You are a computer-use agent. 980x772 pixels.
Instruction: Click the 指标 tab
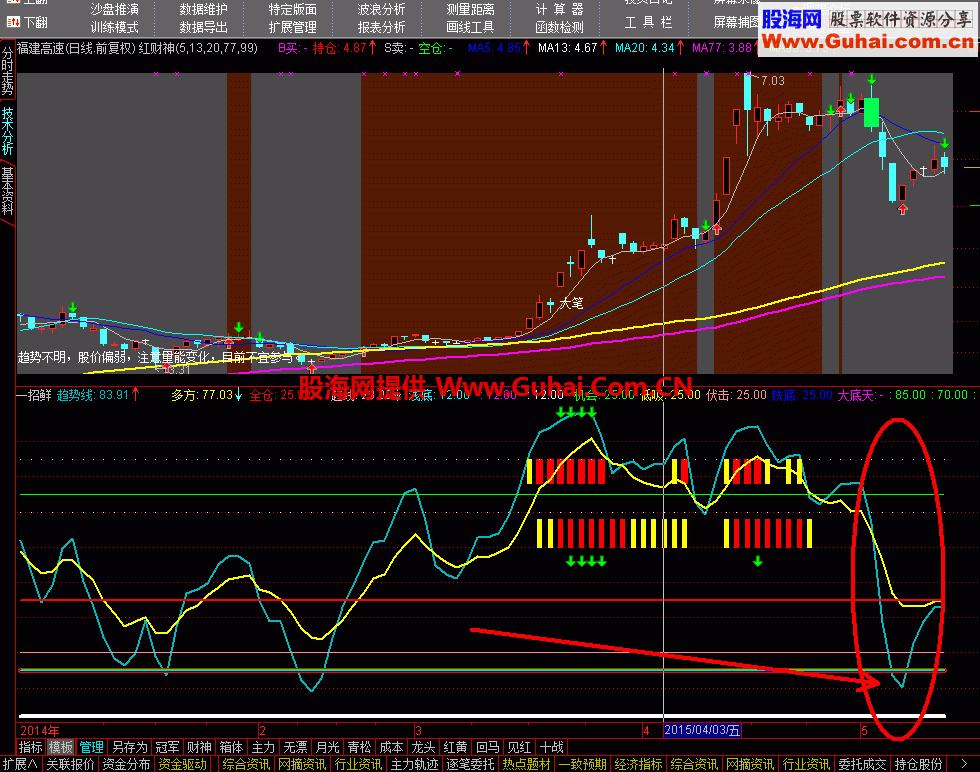coord(30,747)
